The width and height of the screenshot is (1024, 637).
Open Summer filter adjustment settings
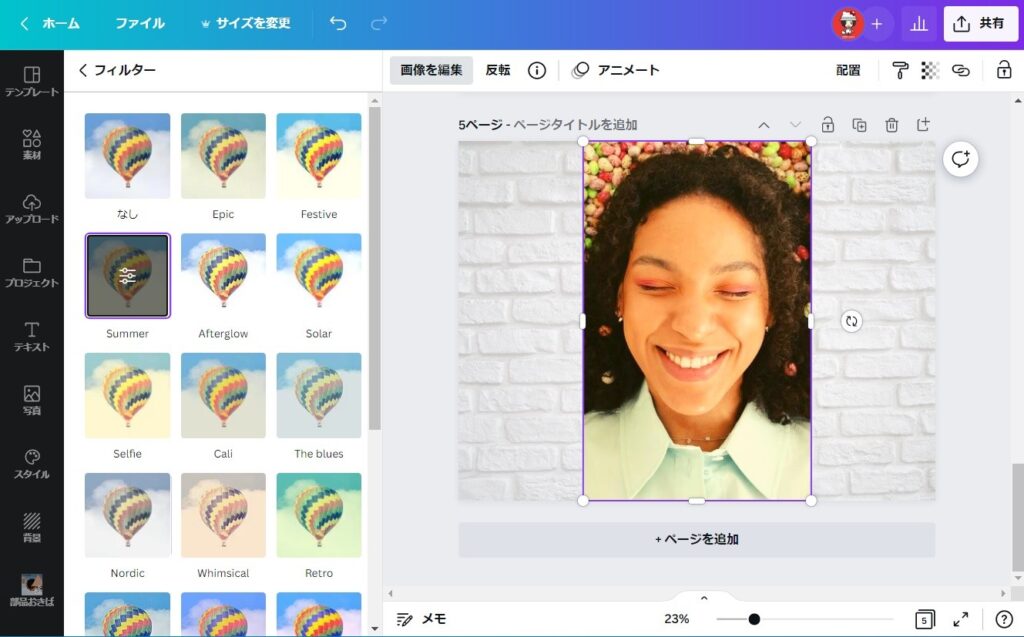point(127,276)
